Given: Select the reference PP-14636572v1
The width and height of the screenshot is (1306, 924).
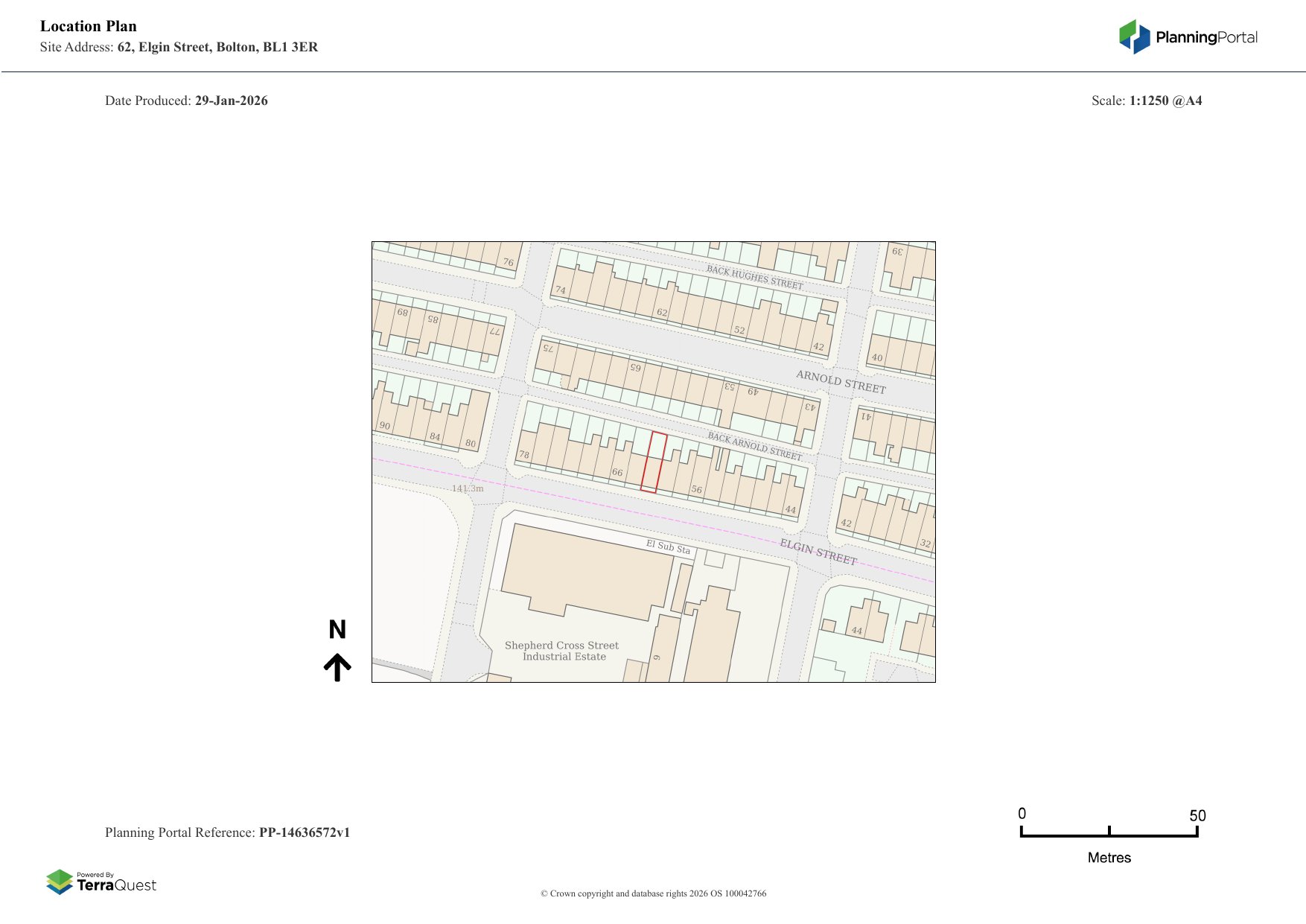Looking at the screenshot, I should (304, 832).
